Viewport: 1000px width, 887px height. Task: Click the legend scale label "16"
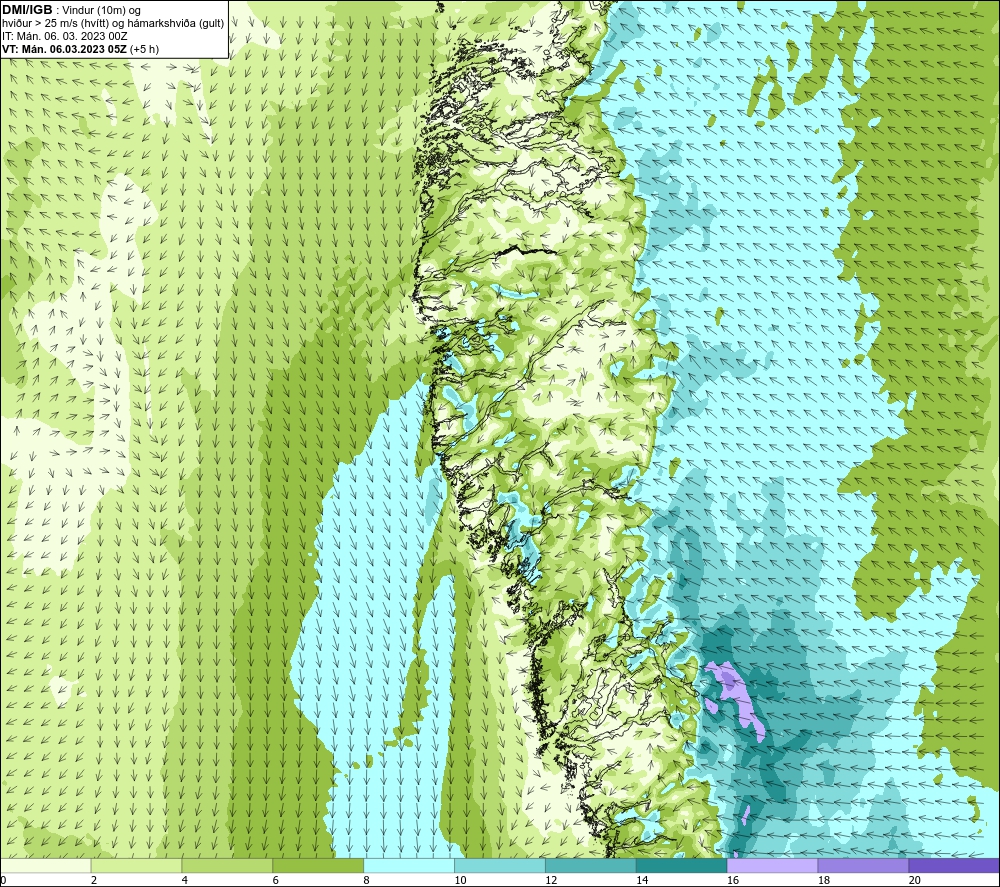tap(733, 880)
